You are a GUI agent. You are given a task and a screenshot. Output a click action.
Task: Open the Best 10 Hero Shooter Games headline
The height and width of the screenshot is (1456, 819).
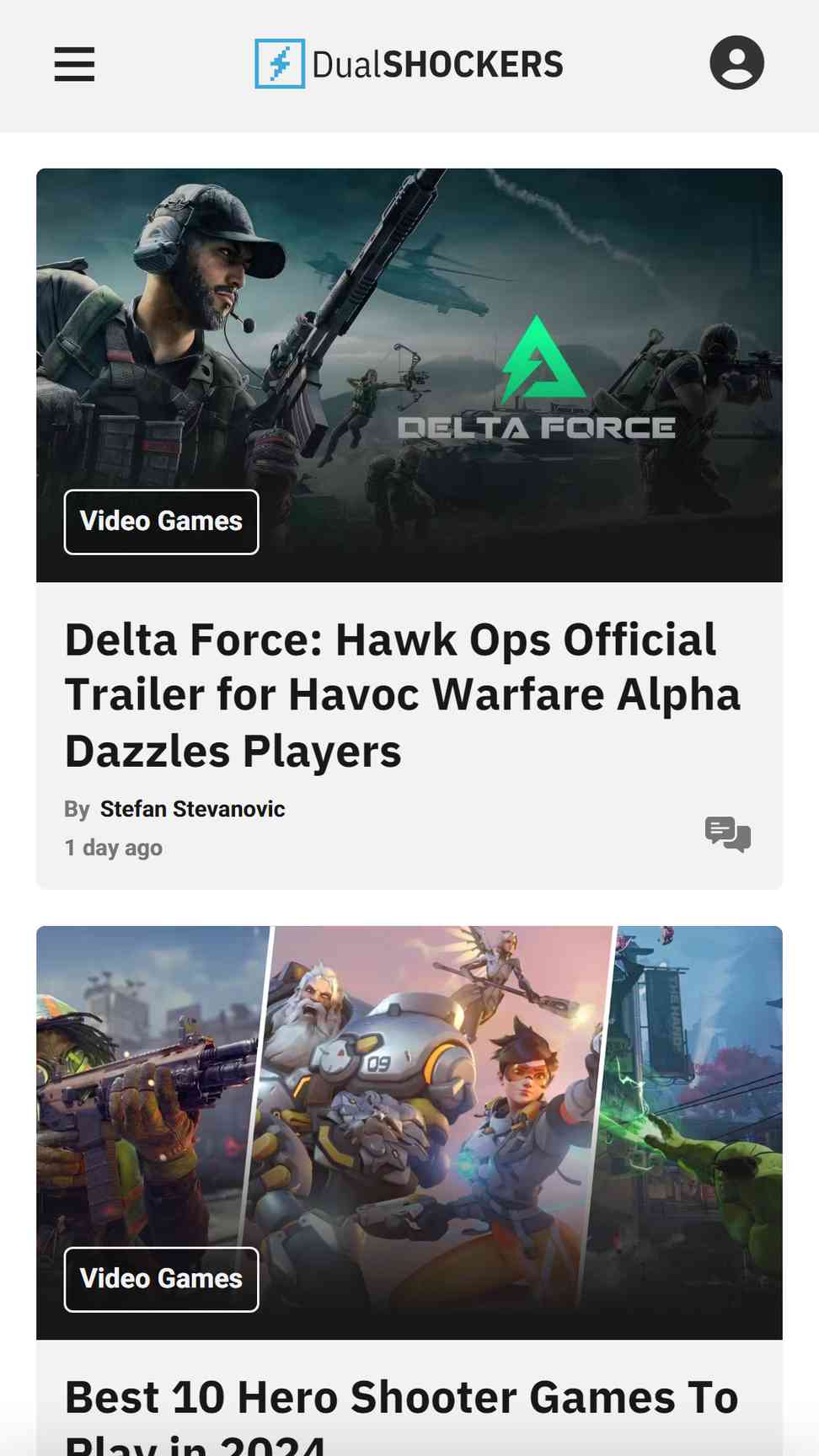coord(402,1415)
